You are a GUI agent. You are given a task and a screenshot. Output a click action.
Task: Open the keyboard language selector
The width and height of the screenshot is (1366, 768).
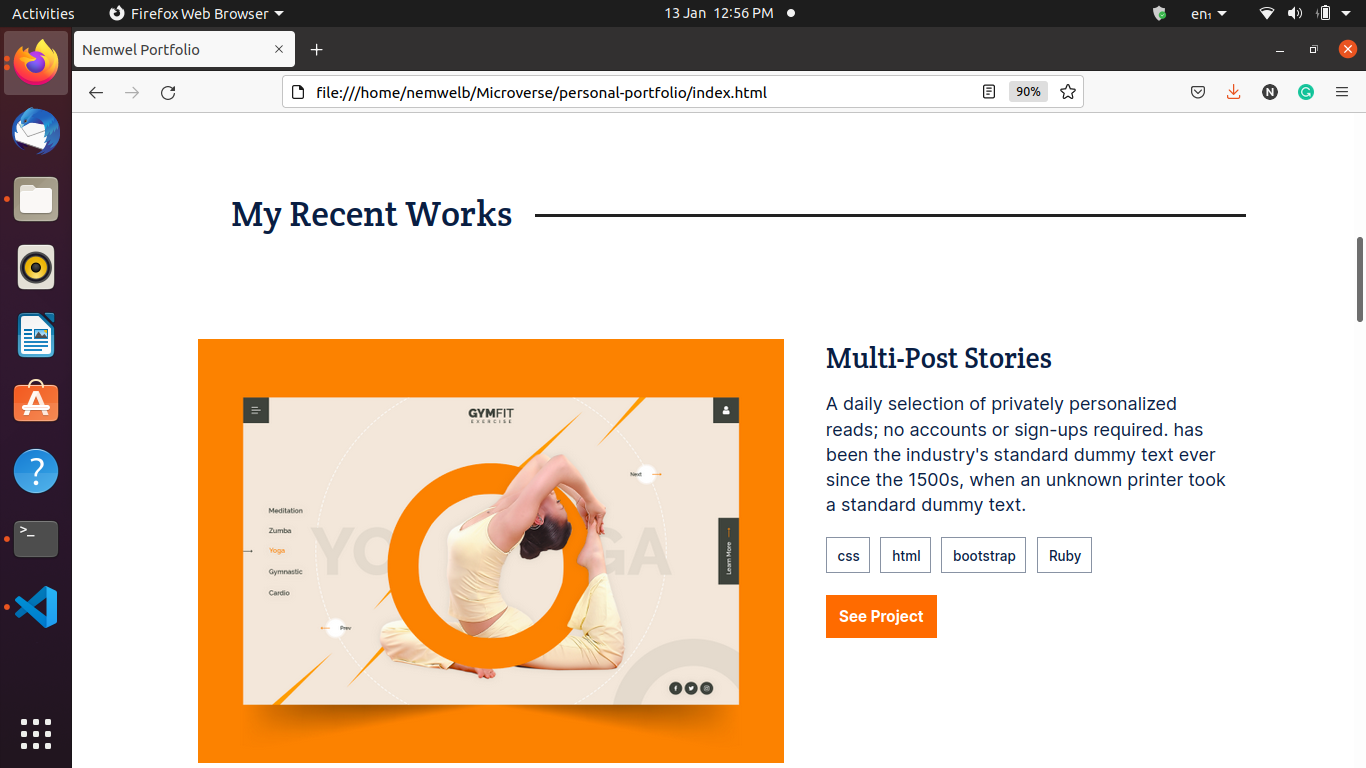pos(1209,13)
